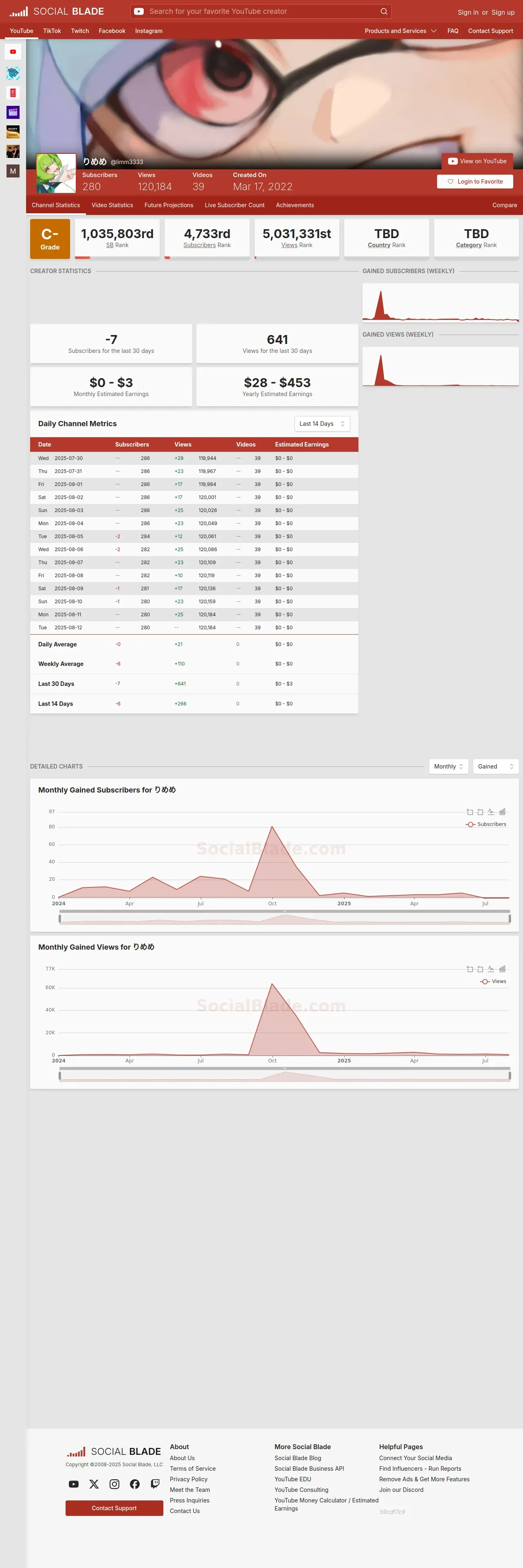Click the search magnifier icon
The image size is (523, 1568).
point(384,11)
